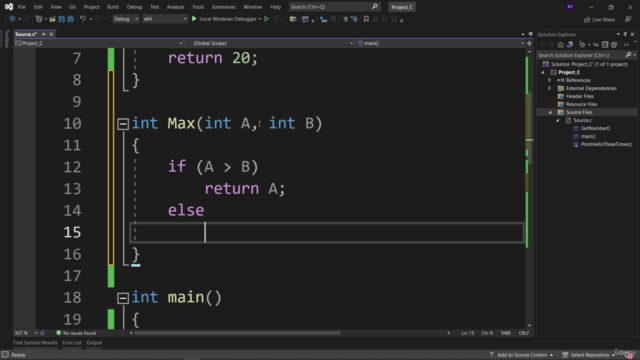Open the Output tab

pos(94,343)
